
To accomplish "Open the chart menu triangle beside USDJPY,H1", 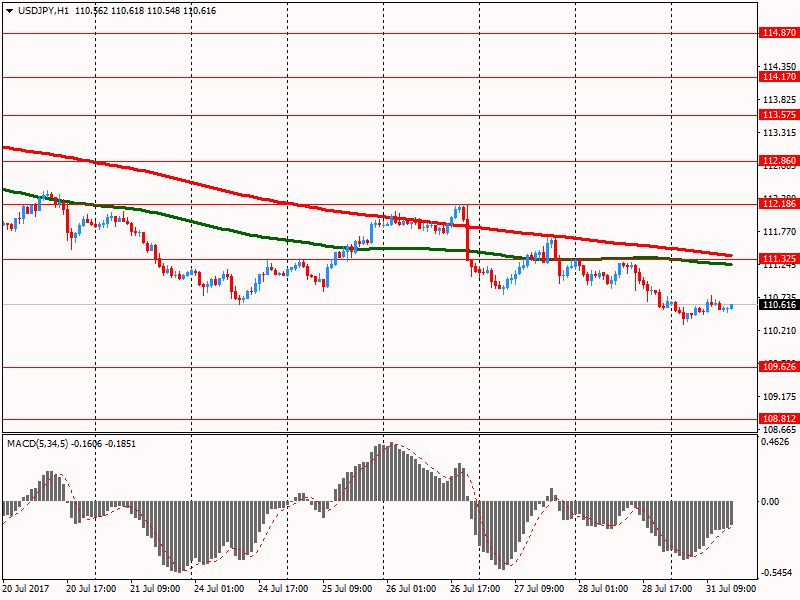I will (10, 11).
